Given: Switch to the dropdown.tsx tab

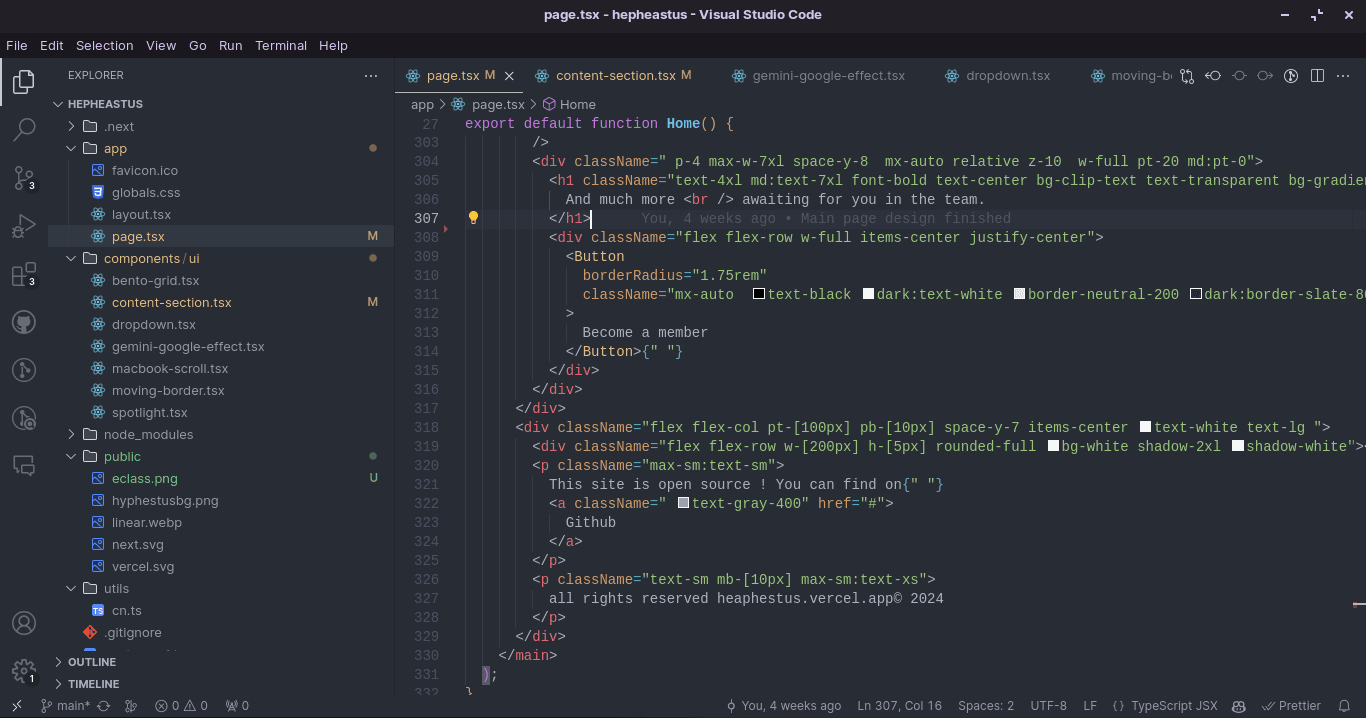Looking at the screenshot, I should pyautogui.click(x=997, y=76).
